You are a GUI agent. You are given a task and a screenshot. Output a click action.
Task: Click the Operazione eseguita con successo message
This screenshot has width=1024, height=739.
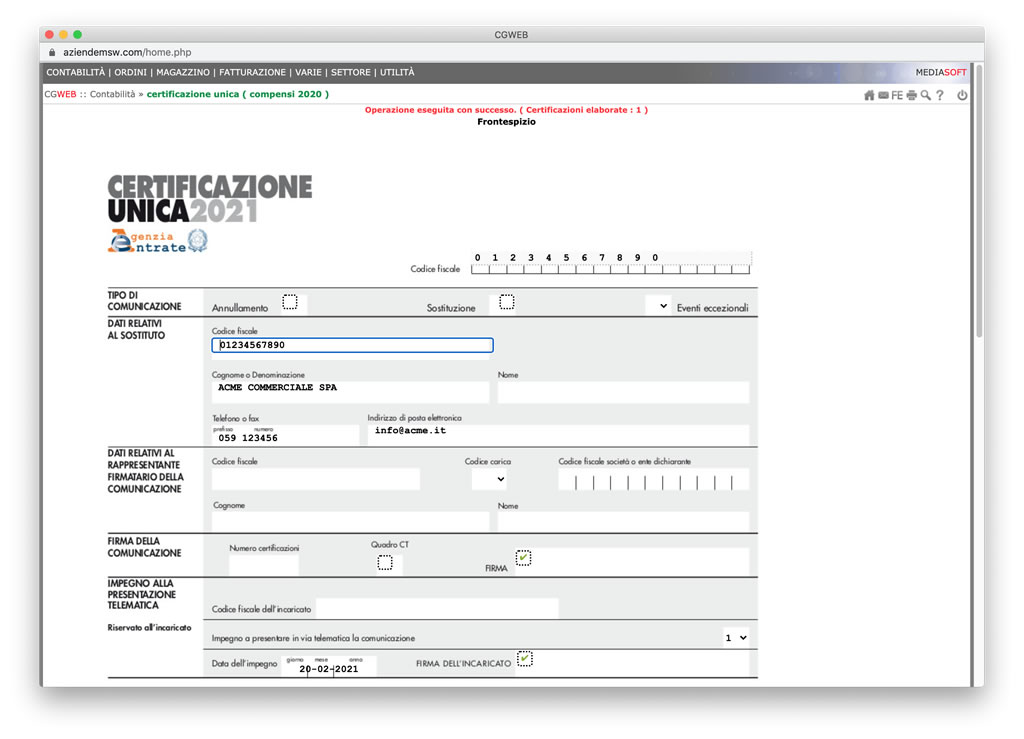(506, 110)
